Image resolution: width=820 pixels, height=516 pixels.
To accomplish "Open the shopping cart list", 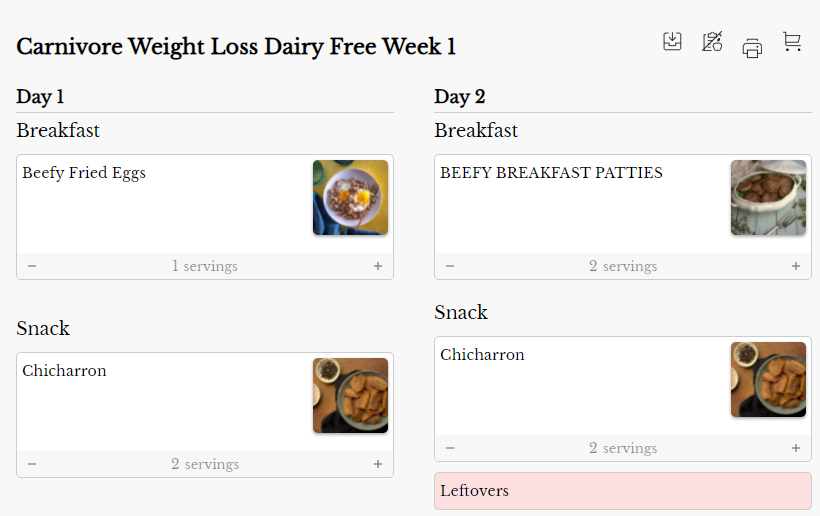I will [792, 42].
